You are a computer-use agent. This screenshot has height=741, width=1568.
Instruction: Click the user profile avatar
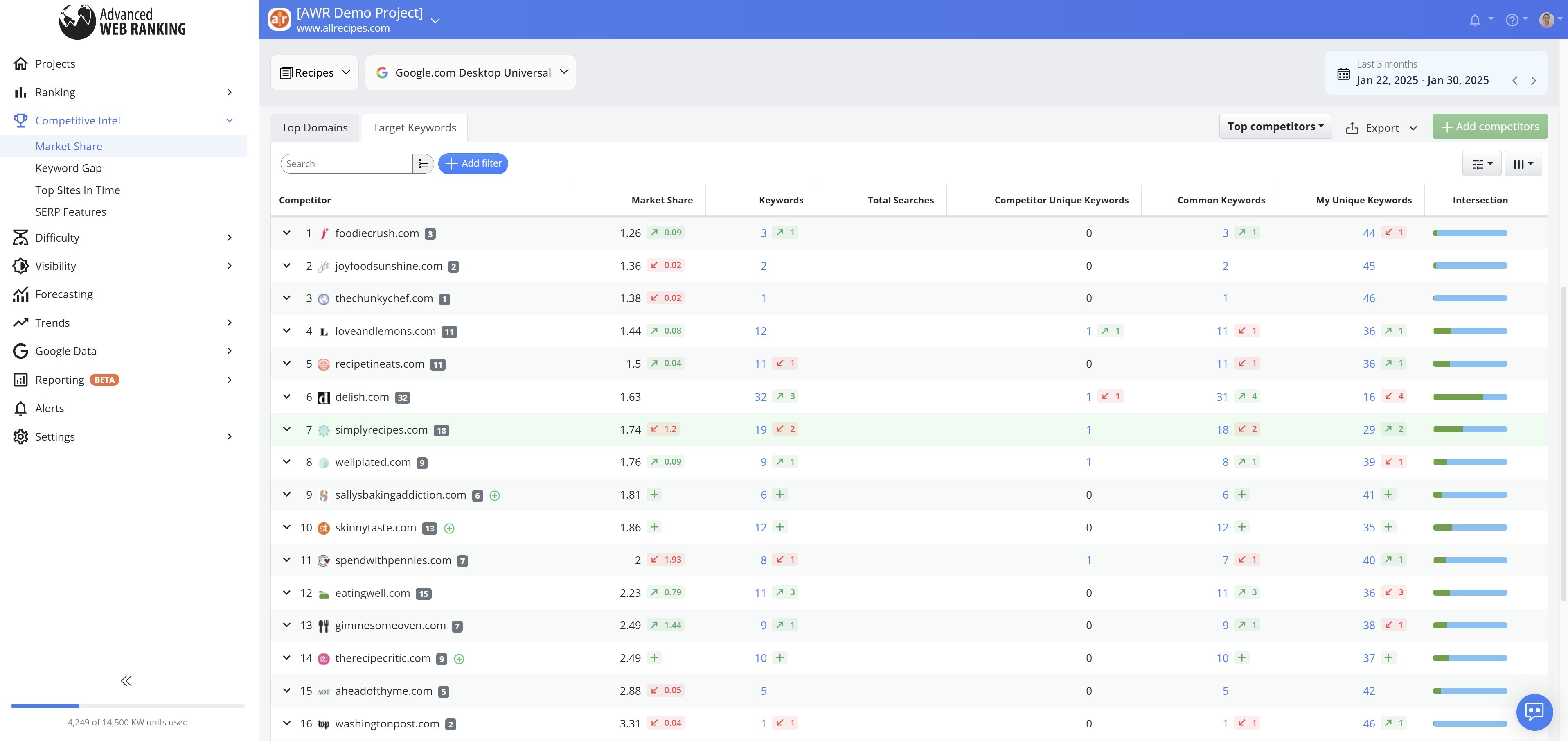click(x=1547, y=20)
